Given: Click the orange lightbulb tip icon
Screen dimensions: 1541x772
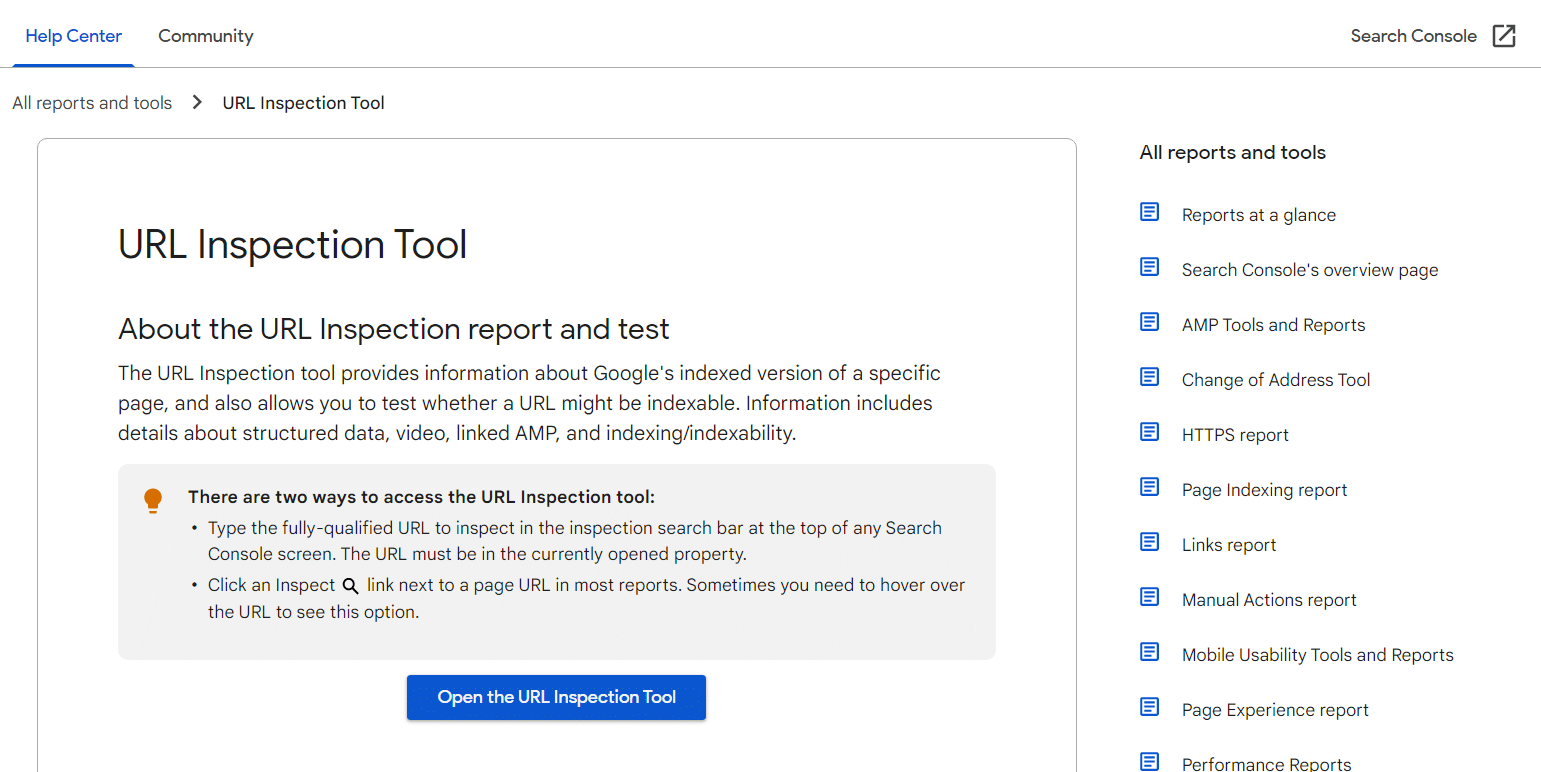Looking at the screenshot, I should [153, 501].
